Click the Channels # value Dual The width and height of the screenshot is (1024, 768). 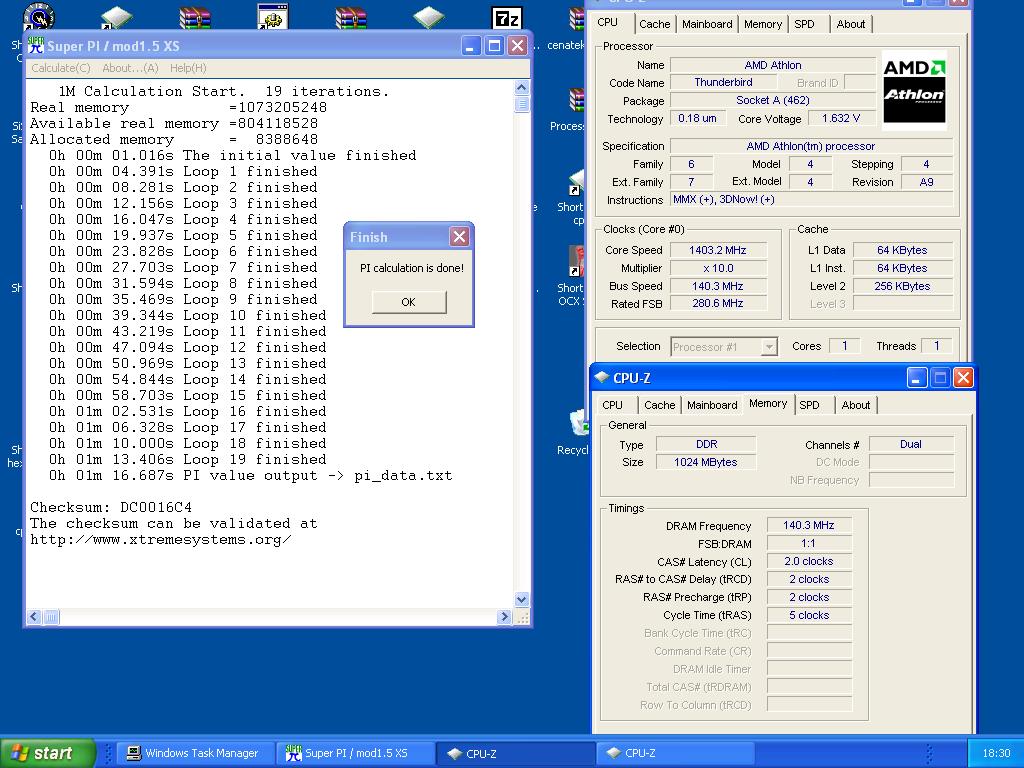pyautogui.click(x=910, y=444)
